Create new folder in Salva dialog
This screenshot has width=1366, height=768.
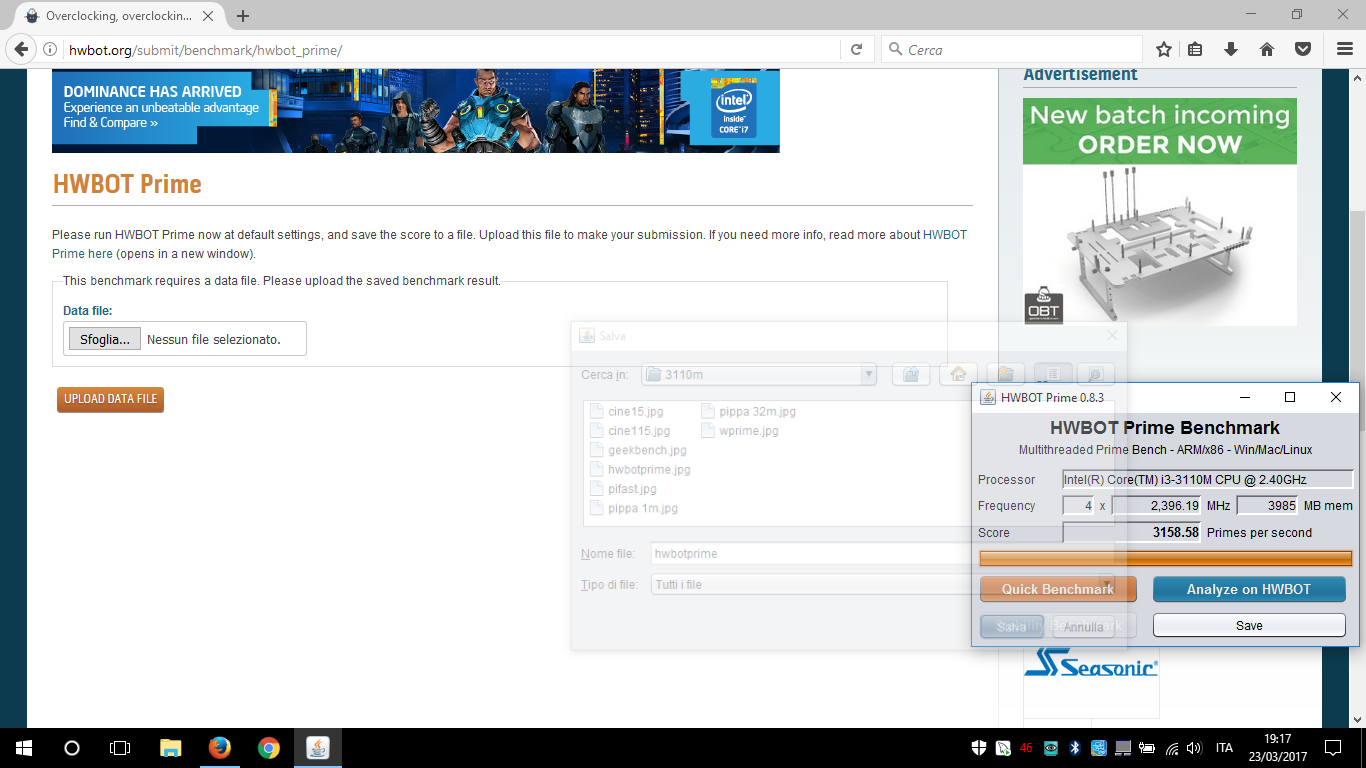pos(1004,374)
